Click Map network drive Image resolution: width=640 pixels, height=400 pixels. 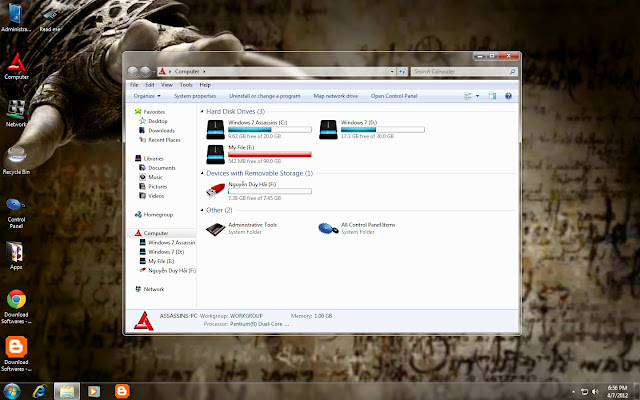tap(336, 96)
